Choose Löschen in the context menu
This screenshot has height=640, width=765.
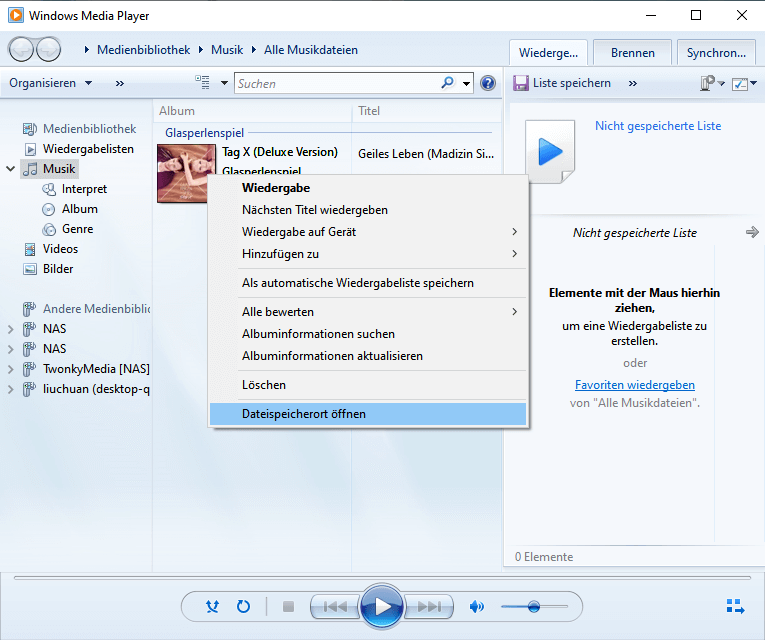[264, 385]
